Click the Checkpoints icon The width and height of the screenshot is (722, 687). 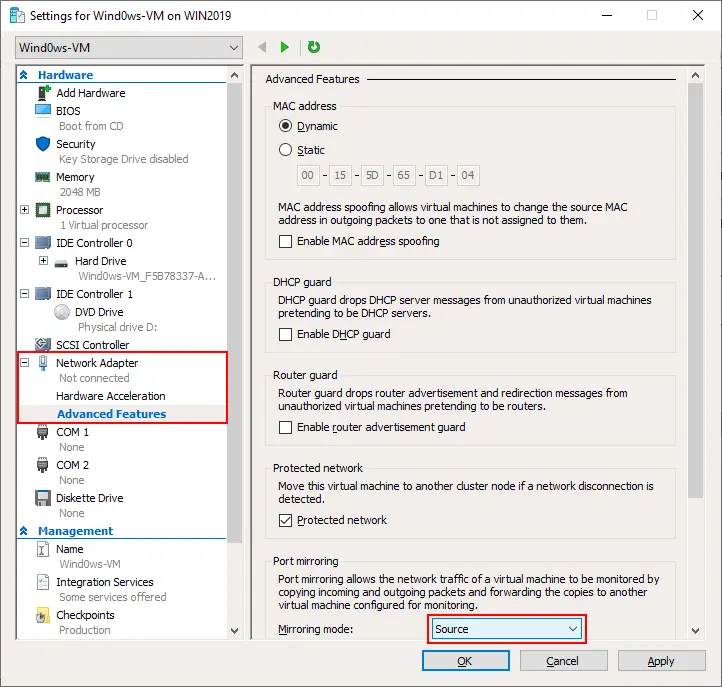point(42,615)
